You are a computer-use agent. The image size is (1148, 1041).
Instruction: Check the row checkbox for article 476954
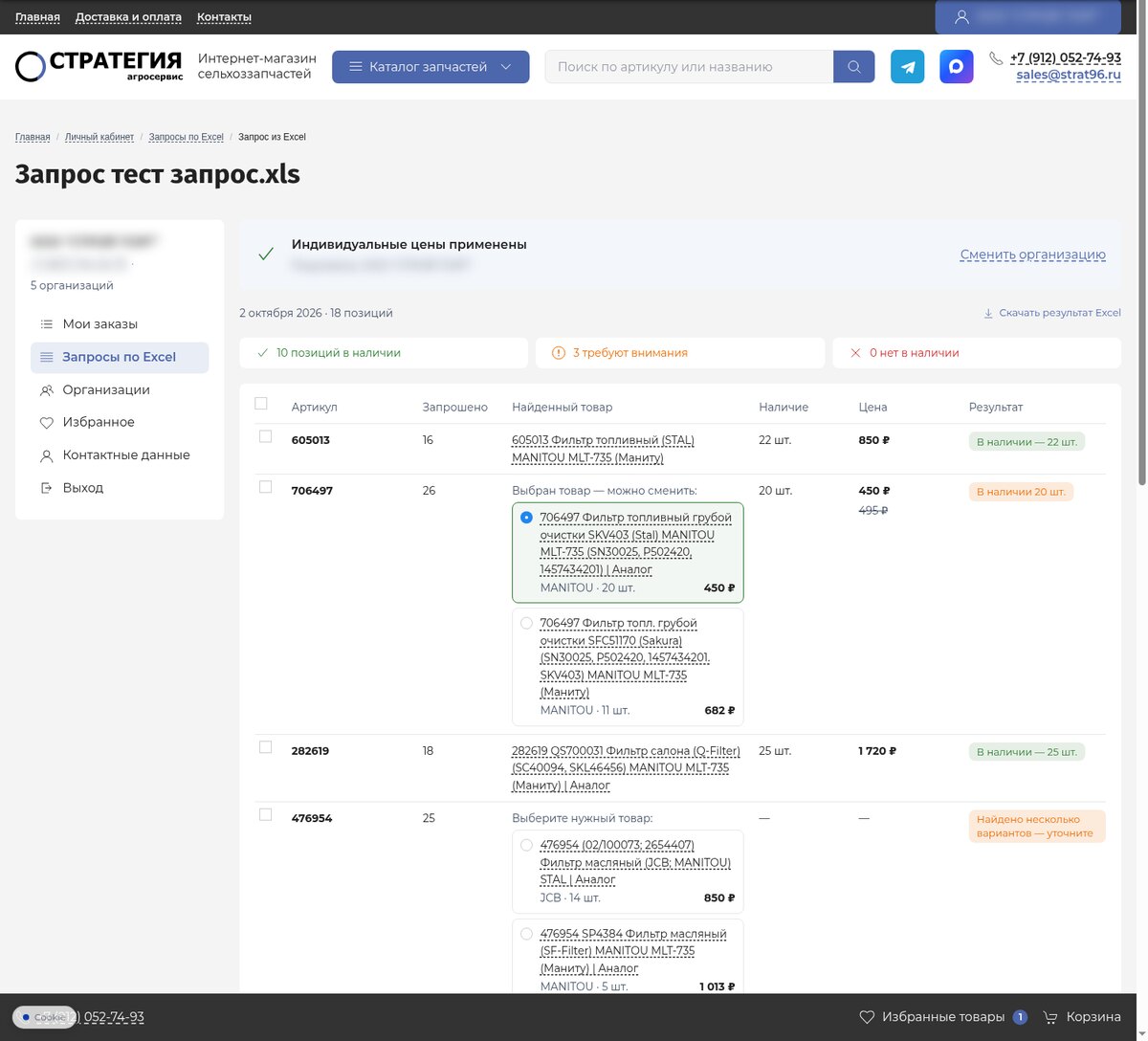266,815
